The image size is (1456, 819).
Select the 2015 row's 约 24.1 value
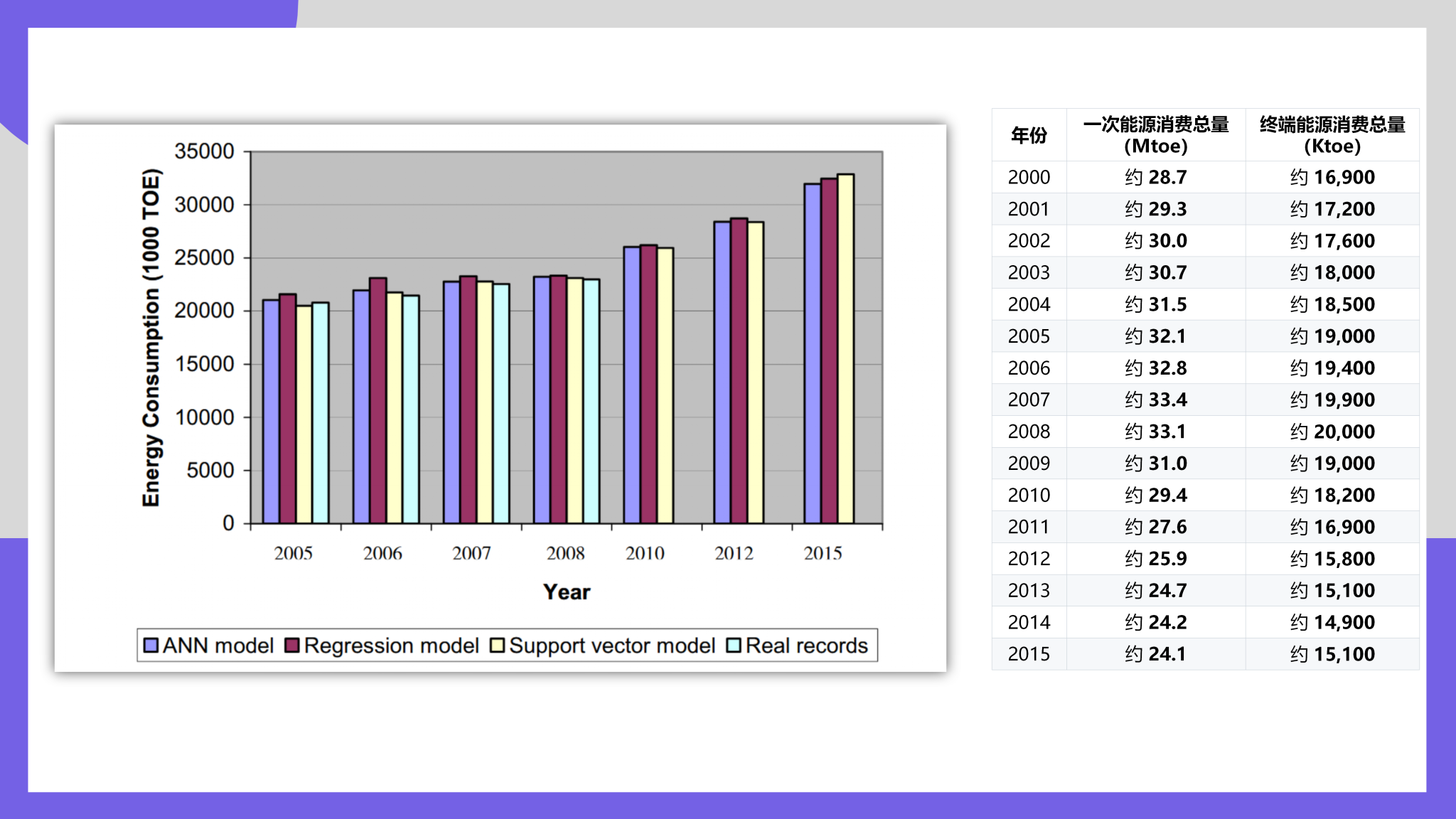click(x=1155, y=654)
